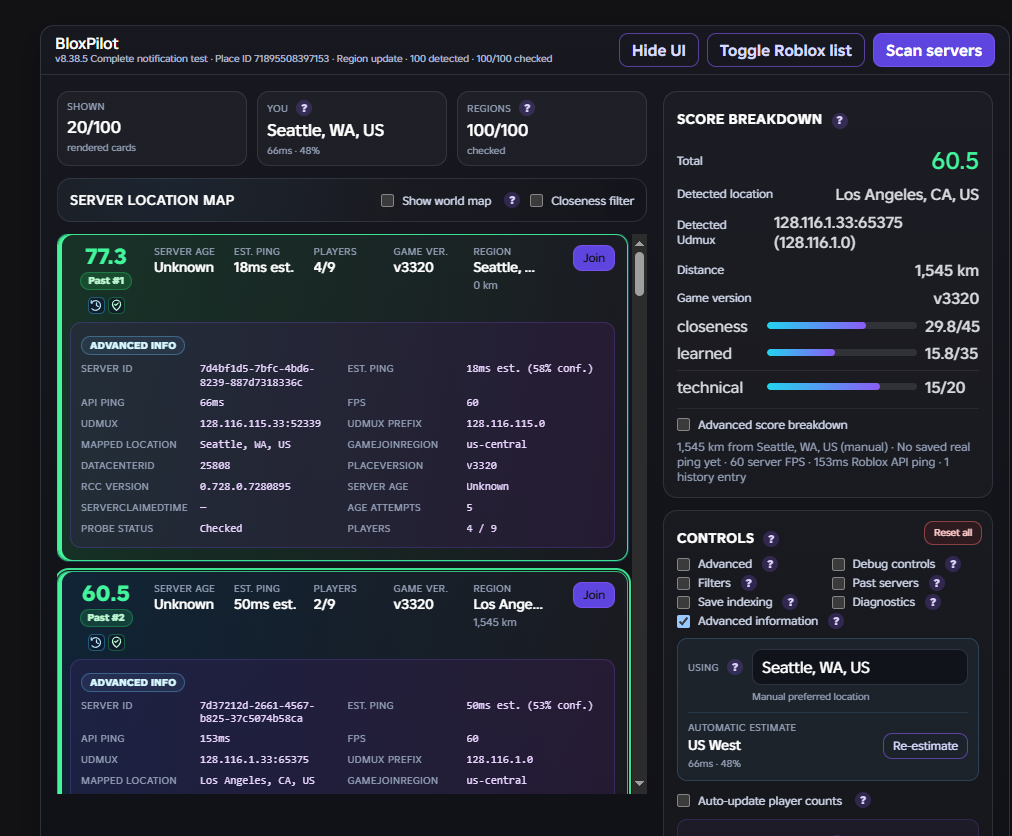This screenshot has height=836, width=1012.
Task: Click SERVER LOCATION MAP heading
Action: (x=152, y=200)
